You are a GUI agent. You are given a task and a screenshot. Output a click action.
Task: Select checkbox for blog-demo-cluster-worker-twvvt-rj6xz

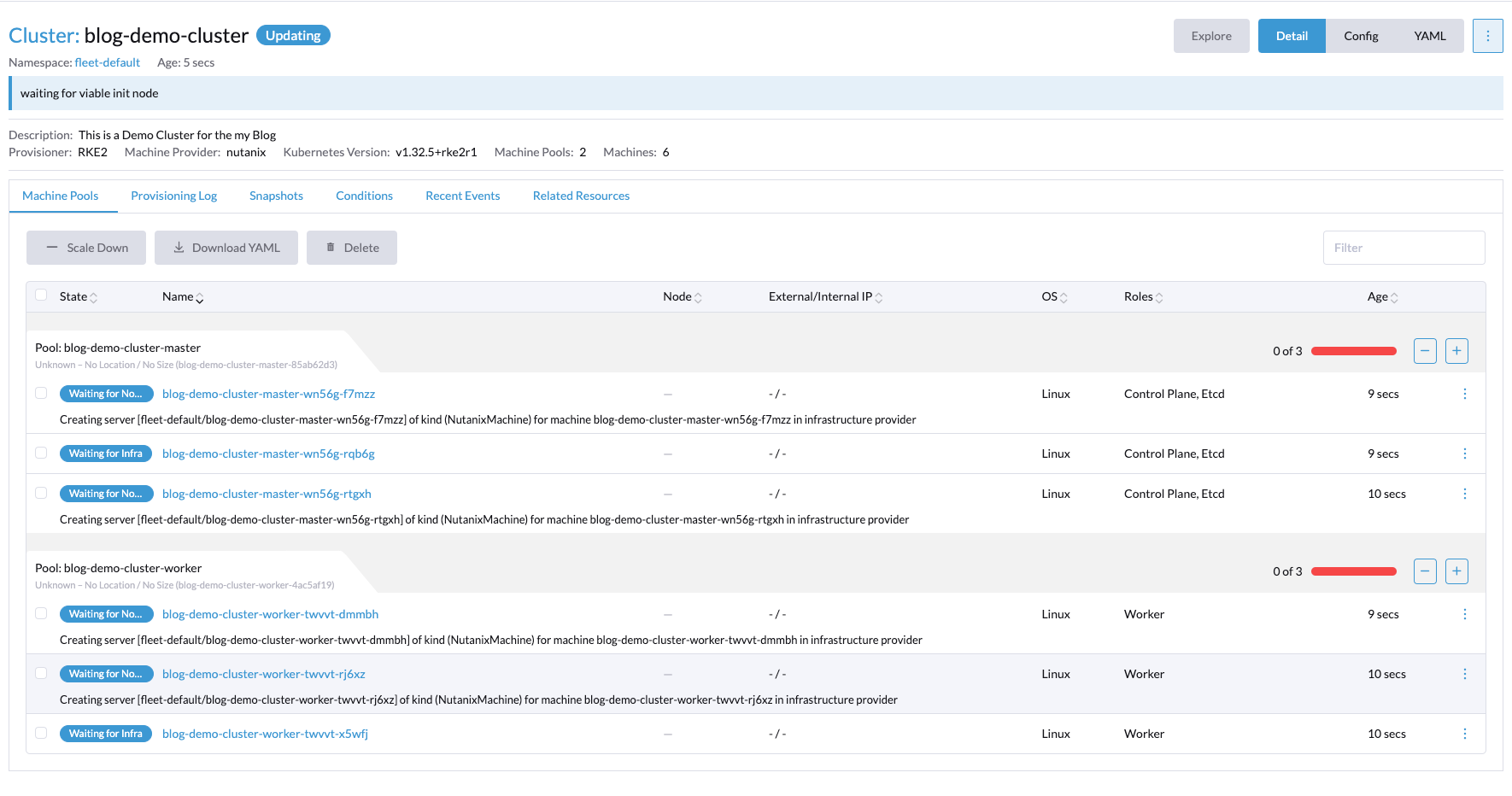[x=41, y=673]
